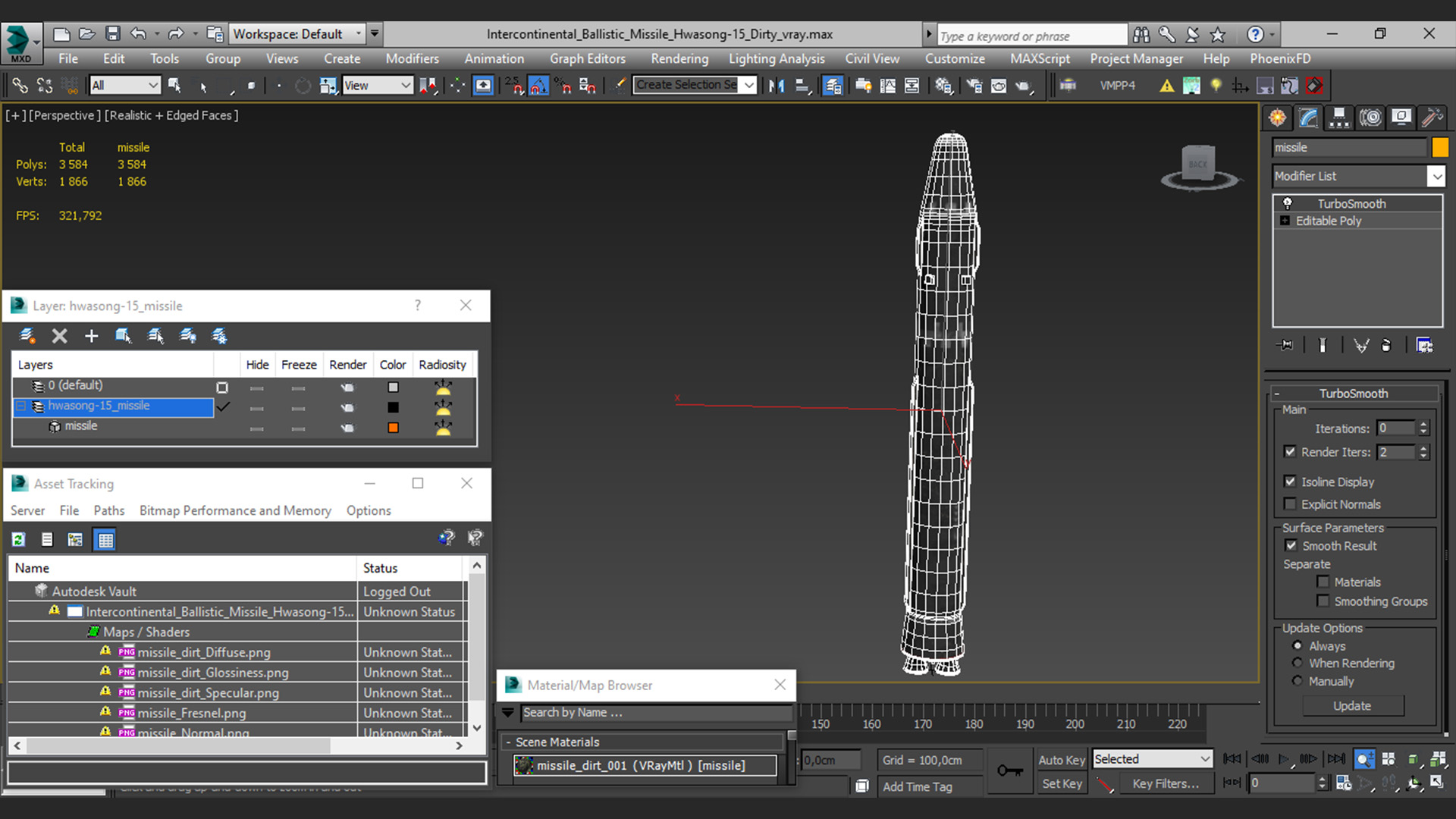The height and width of the screenshot is (819, 1456).
Task: Select the Always update radio button
Action: coord(1298,646)
